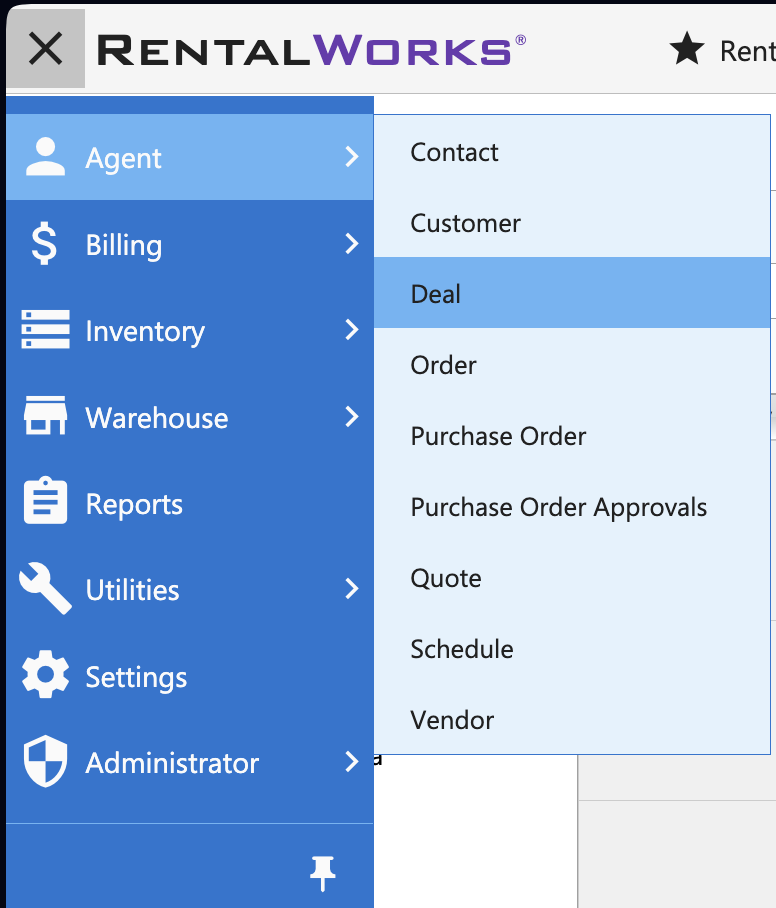
Task: Click the Warehouse storefront icon
Action: (45, 415)
